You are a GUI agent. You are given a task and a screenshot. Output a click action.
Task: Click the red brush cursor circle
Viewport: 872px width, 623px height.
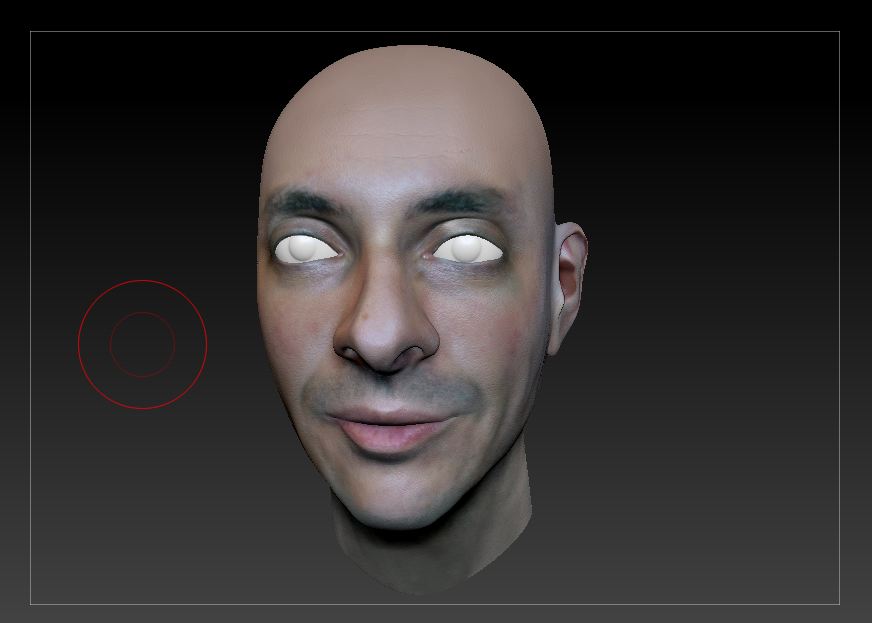point(142,344)
